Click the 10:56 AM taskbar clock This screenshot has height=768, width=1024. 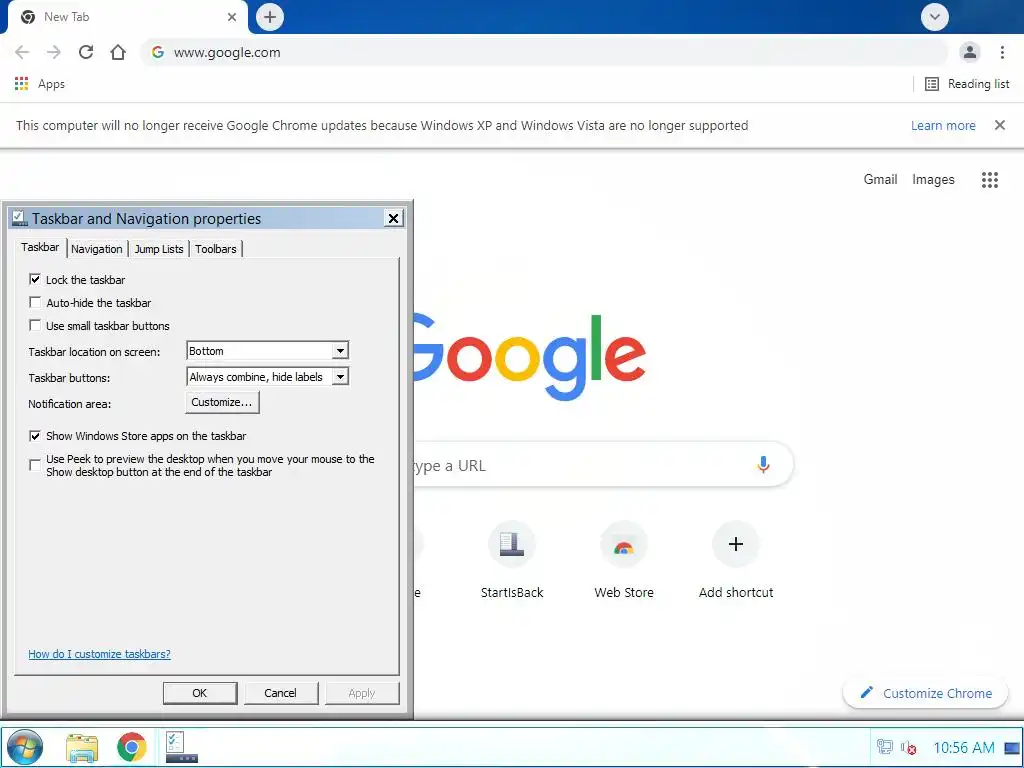tap(964, 747)
